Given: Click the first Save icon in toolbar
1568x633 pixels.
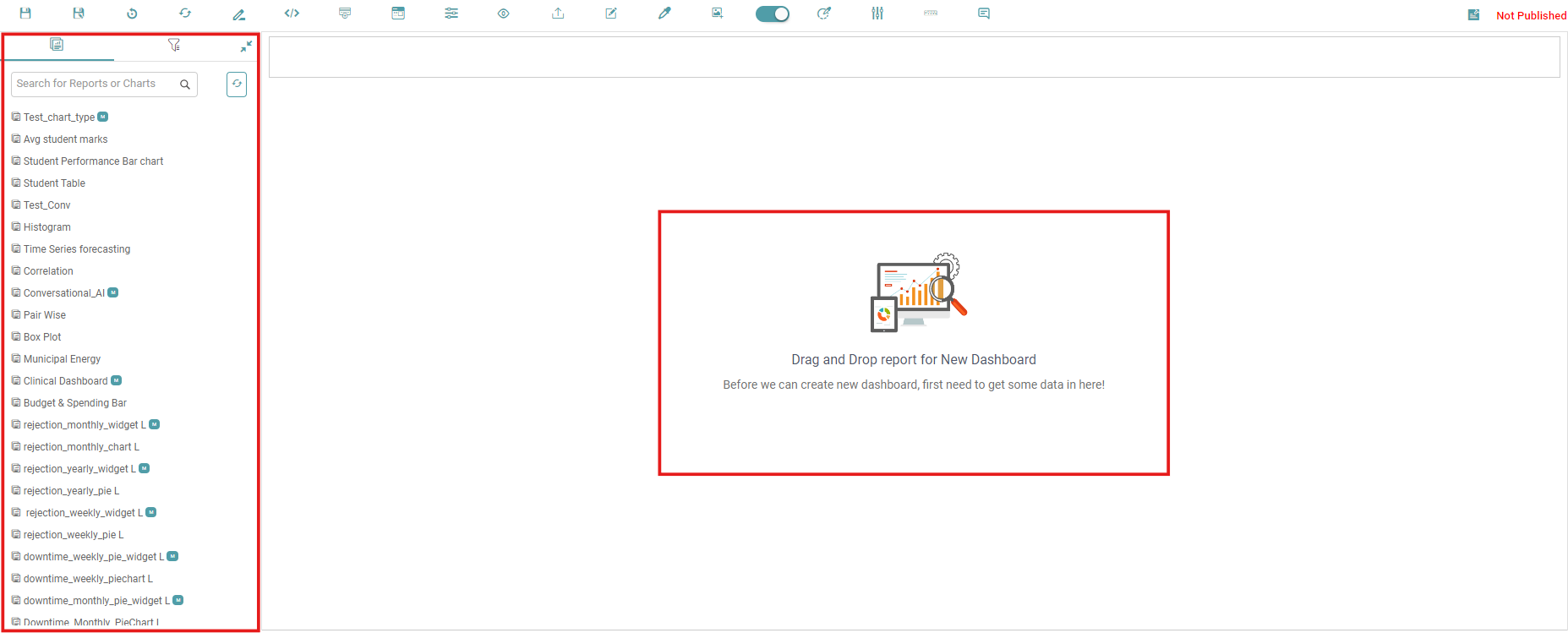Looking at the screenshot, I should 25,14.
